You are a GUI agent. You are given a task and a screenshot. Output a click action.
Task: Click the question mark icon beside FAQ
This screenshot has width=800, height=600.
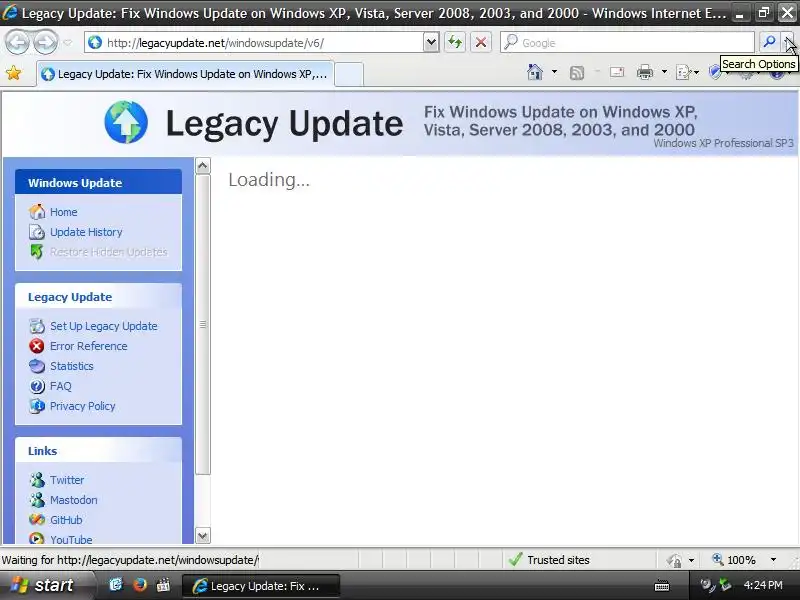point(37,386)
